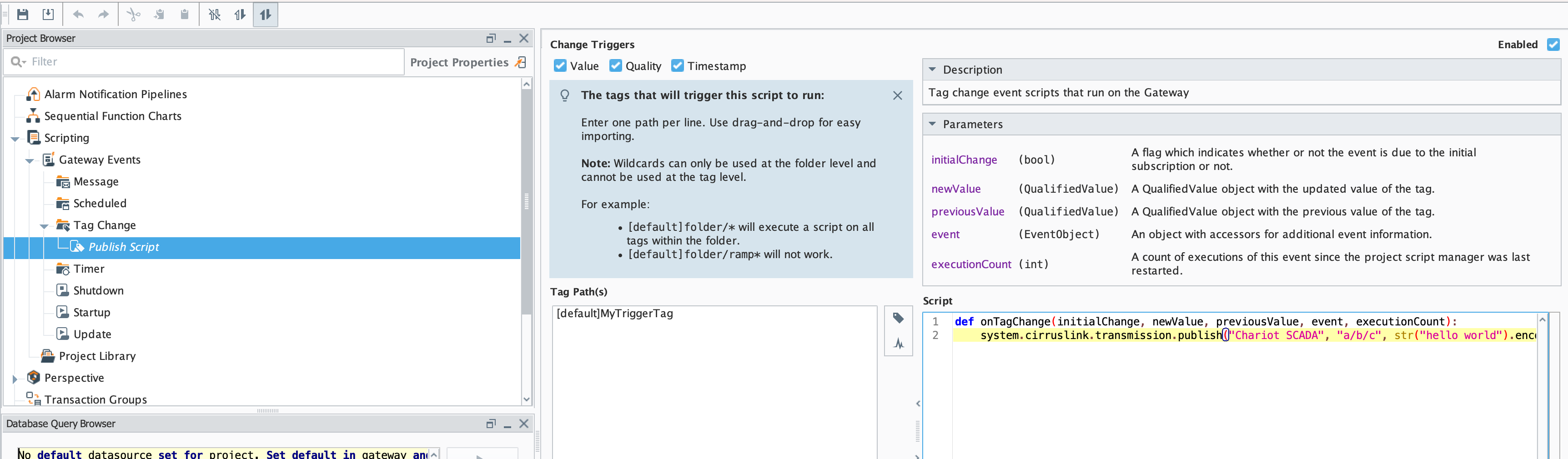Collapse the Parameters section
This screenshot has width=1568, height=459.
click(932, 124)
